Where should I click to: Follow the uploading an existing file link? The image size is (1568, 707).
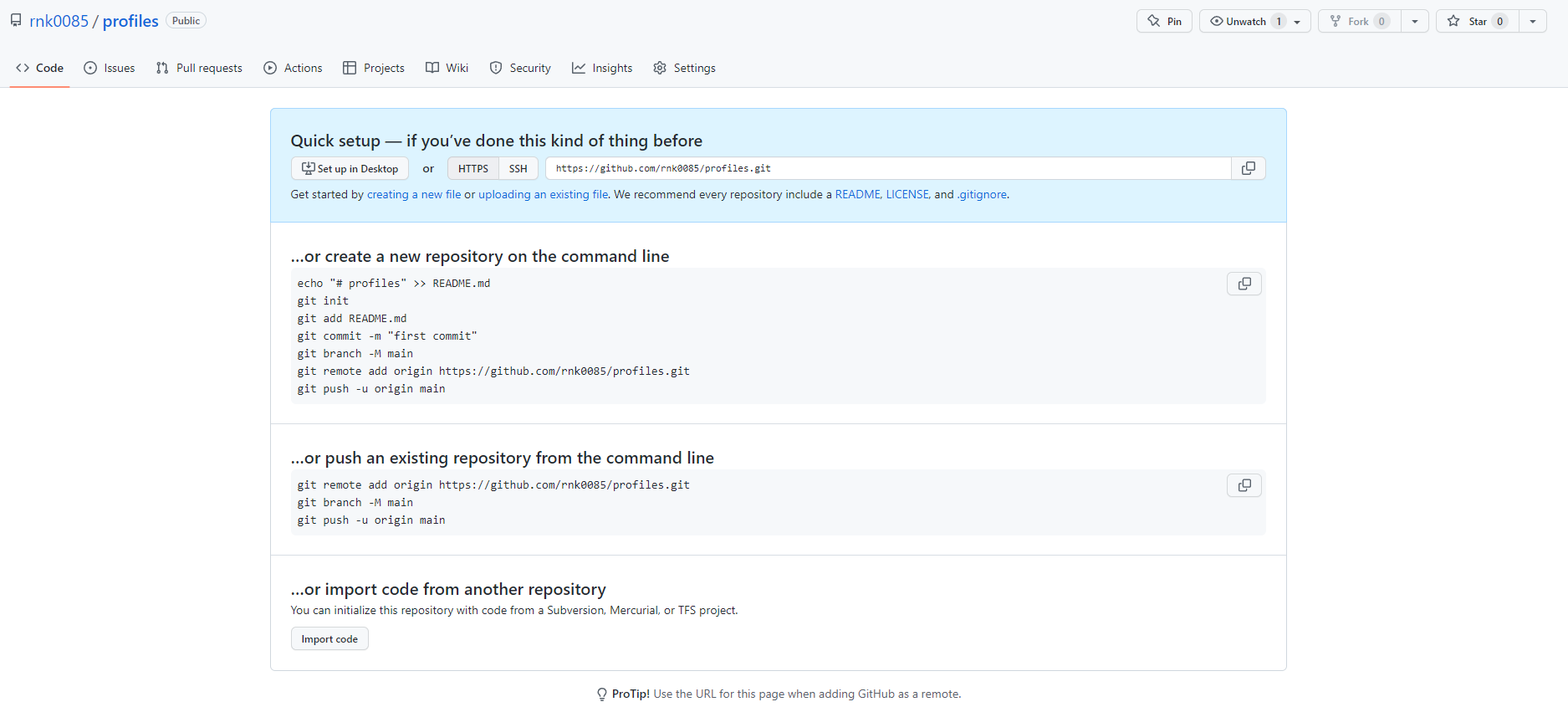tap(544, 194)
